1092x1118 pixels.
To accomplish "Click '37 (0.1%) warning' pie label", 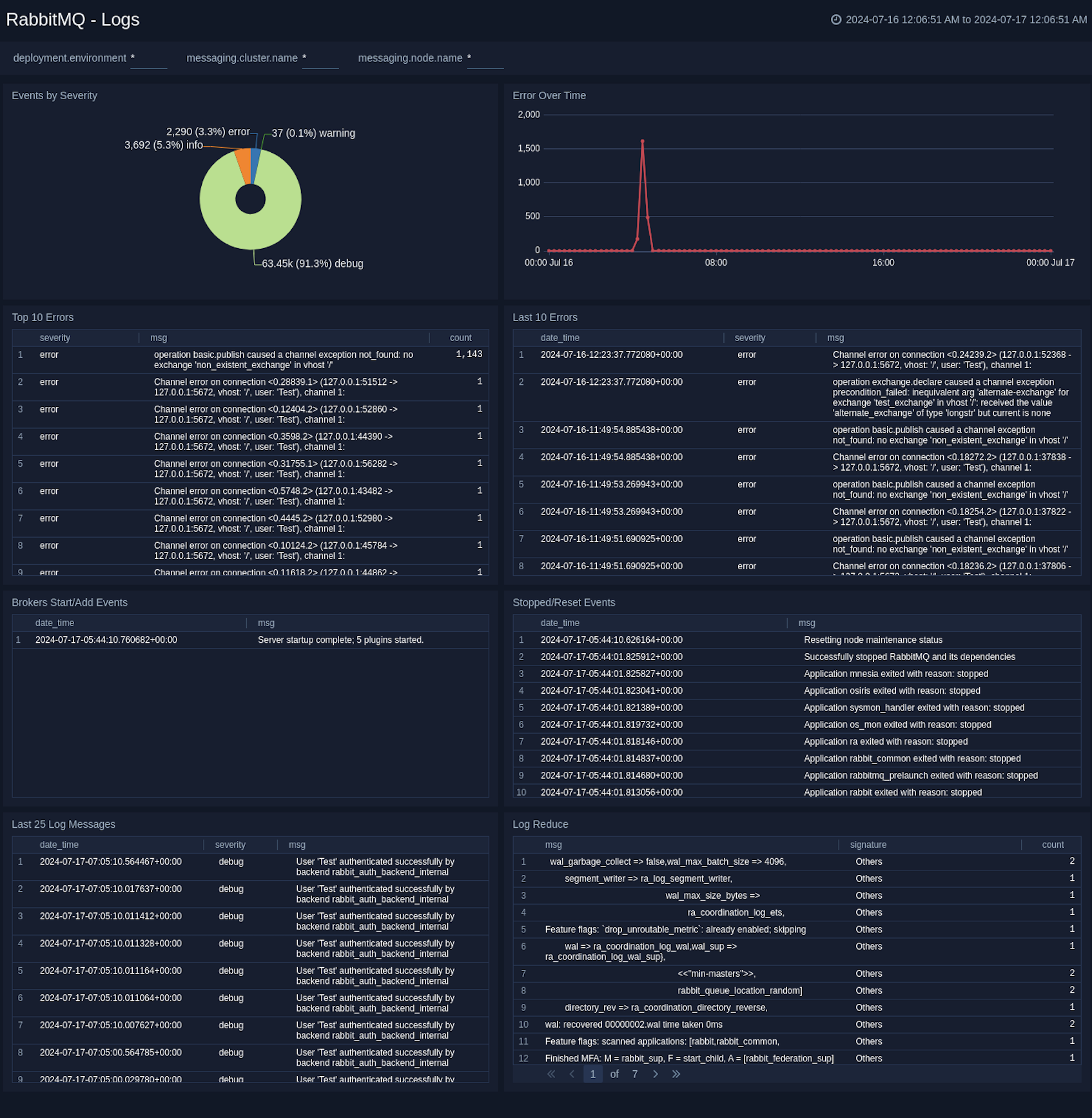I will [313, 133].
